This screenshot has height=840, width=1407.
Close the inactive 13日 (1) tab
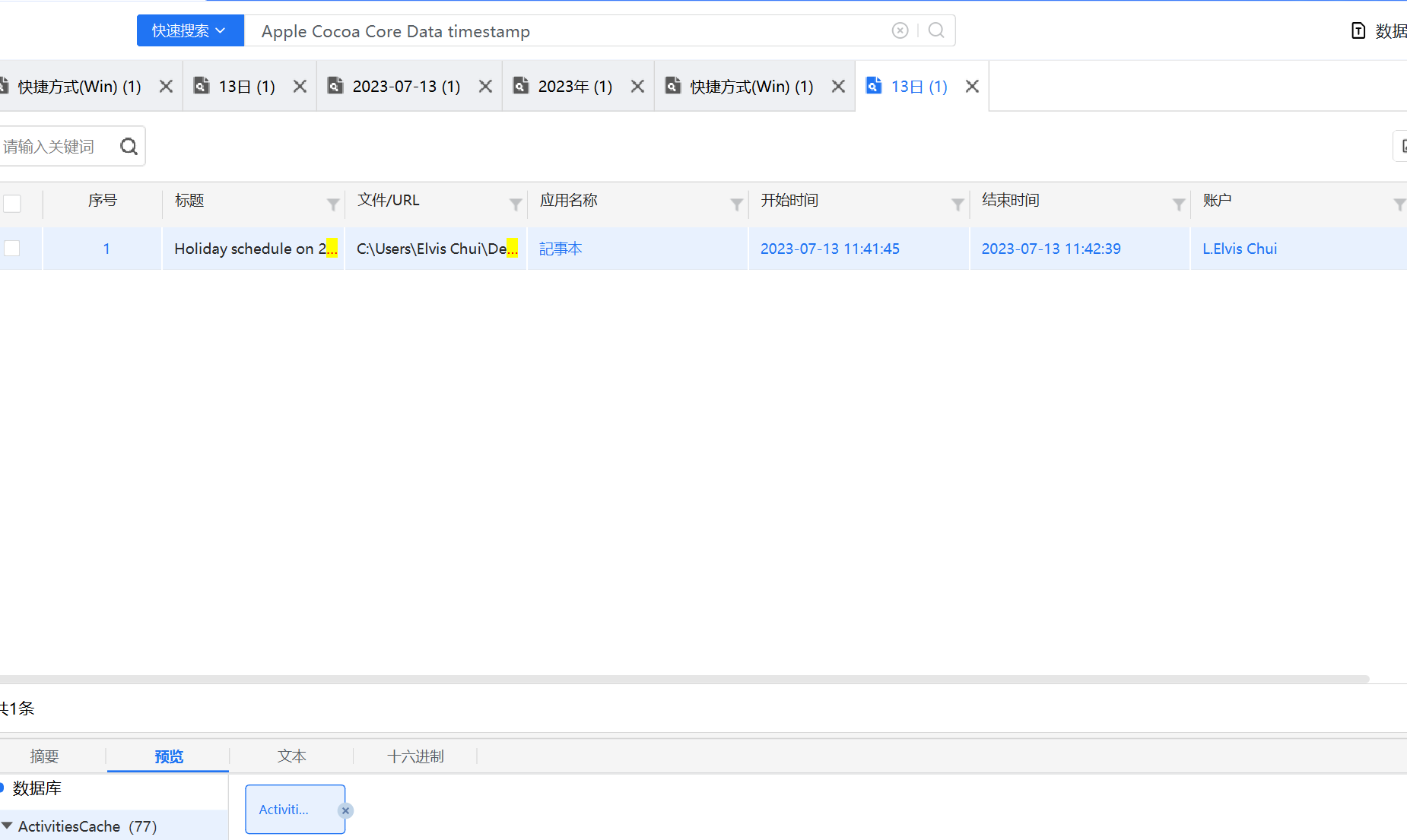coord(300,87)
